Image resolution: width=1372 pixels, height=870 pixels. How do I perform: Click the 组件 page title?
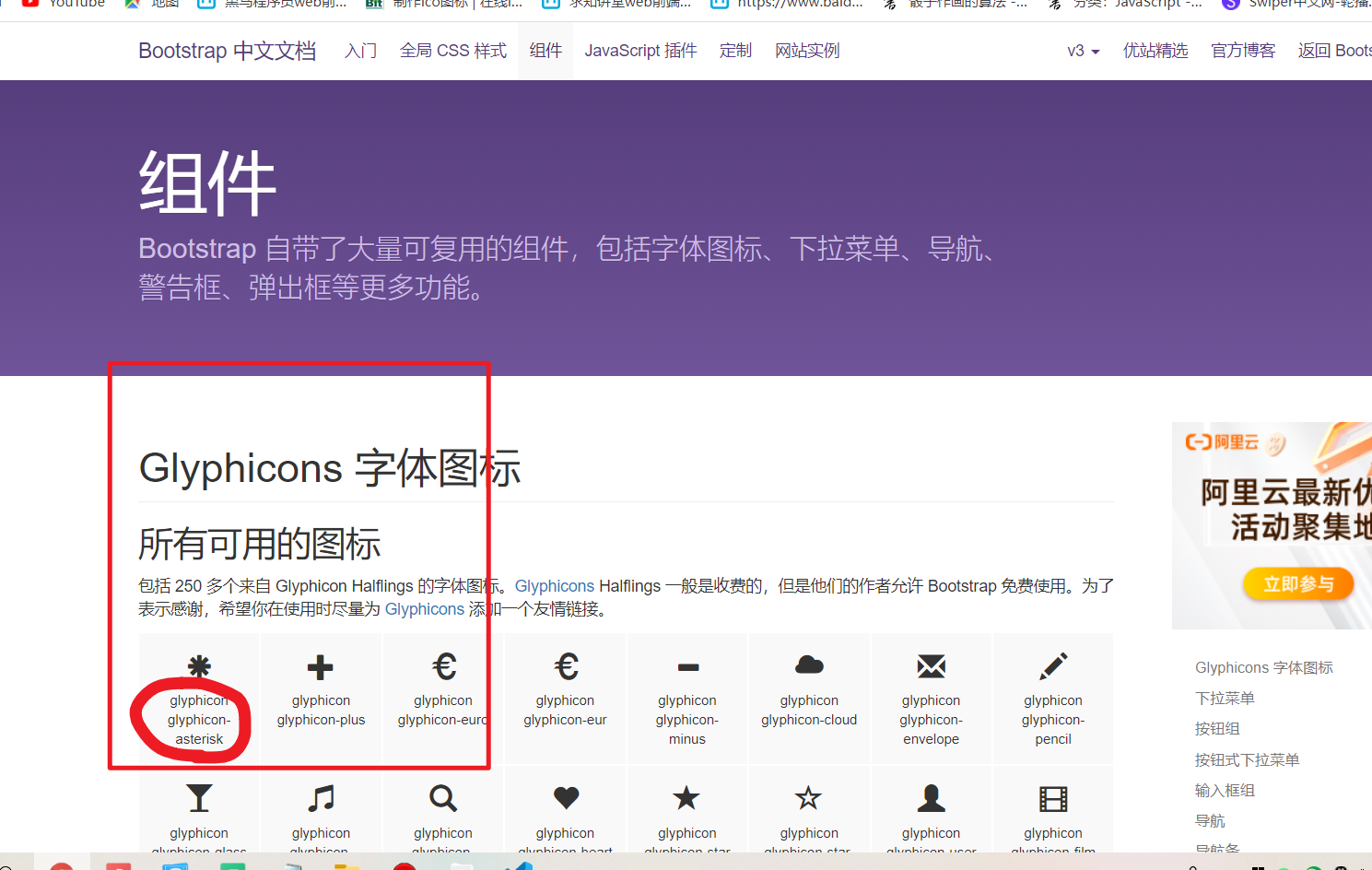[207, 183]
